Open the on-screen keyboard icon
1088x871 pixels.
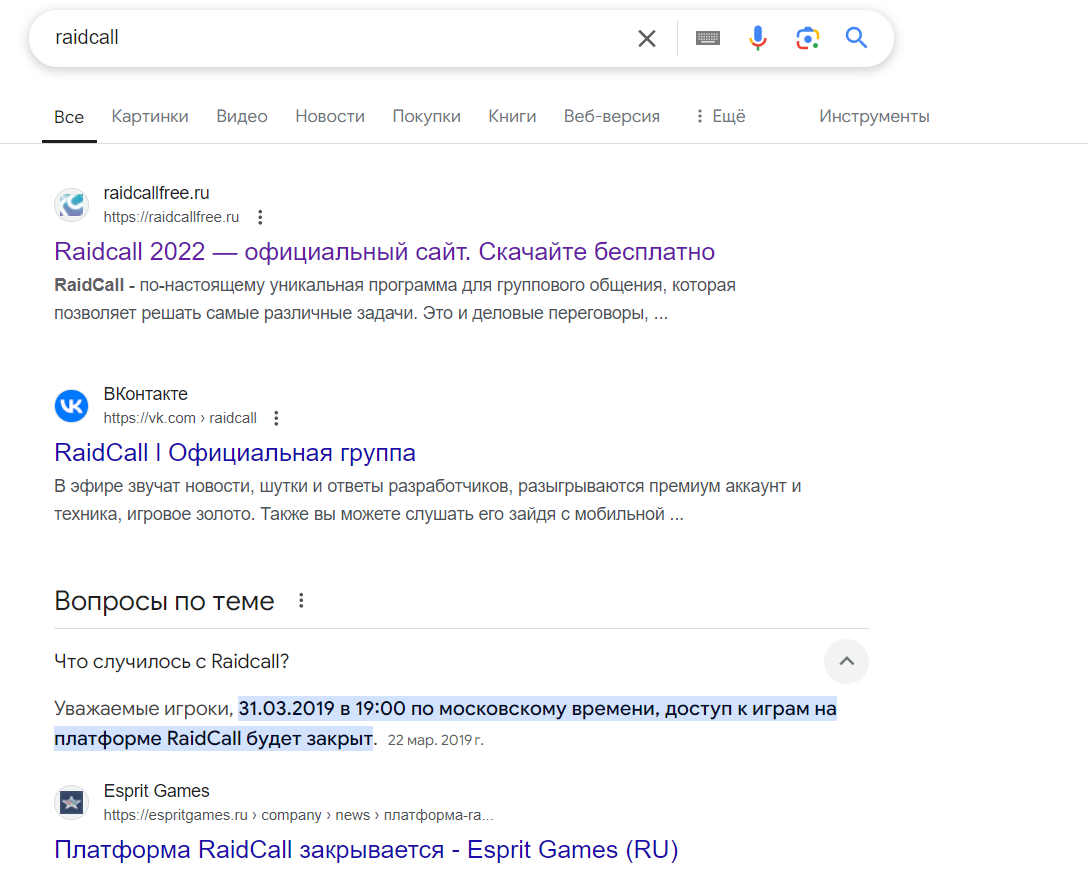[708, 38]
